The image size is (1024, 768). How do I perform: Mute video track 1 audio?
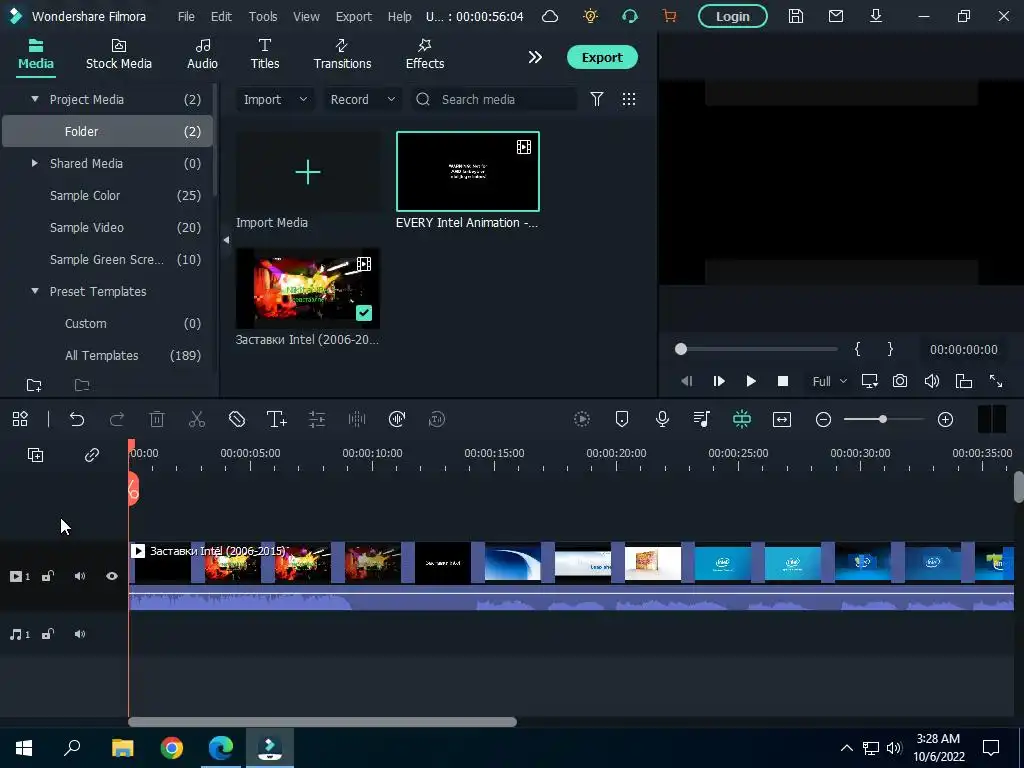[80, 576]
